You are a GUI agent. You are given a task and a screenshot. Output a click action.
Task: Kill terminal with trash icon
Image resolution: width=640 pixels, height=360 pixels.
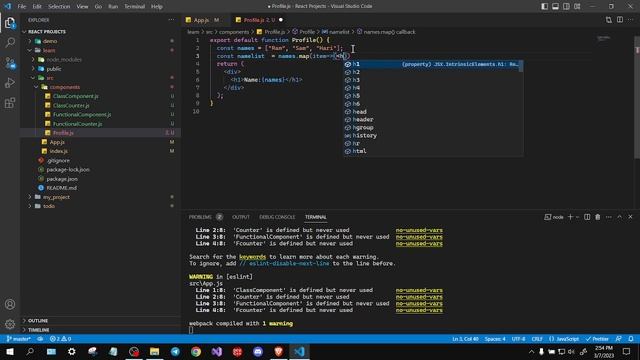pos(598,217)
